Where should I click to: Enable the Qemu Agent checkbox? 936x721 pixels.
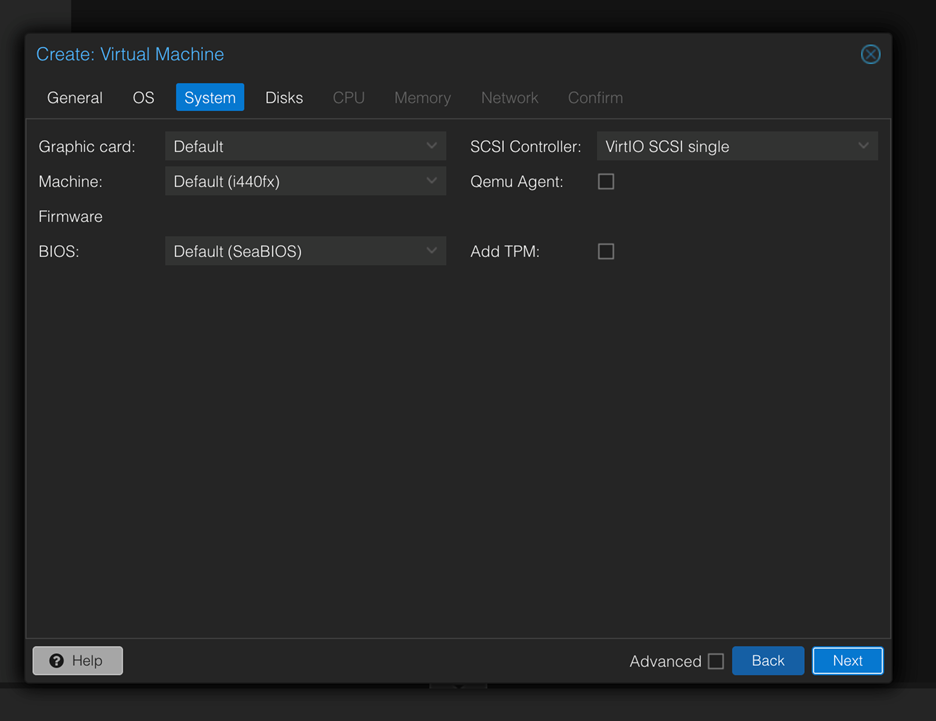pos(606,181)
